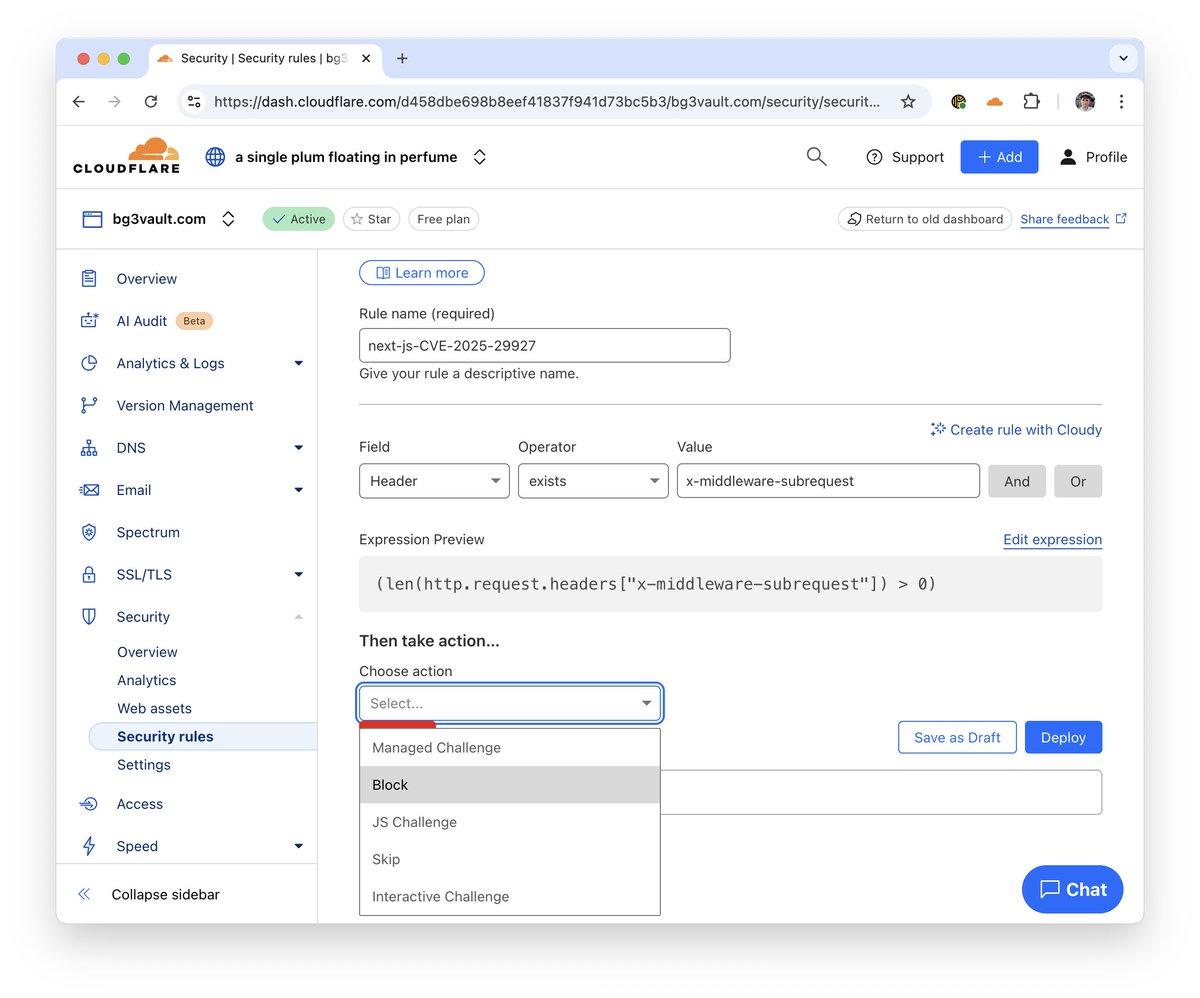Image resolution: width=1200 pixels, height=998 pixels.
Task: Click the Spectrum shield icon
Action: pos(89,532)
